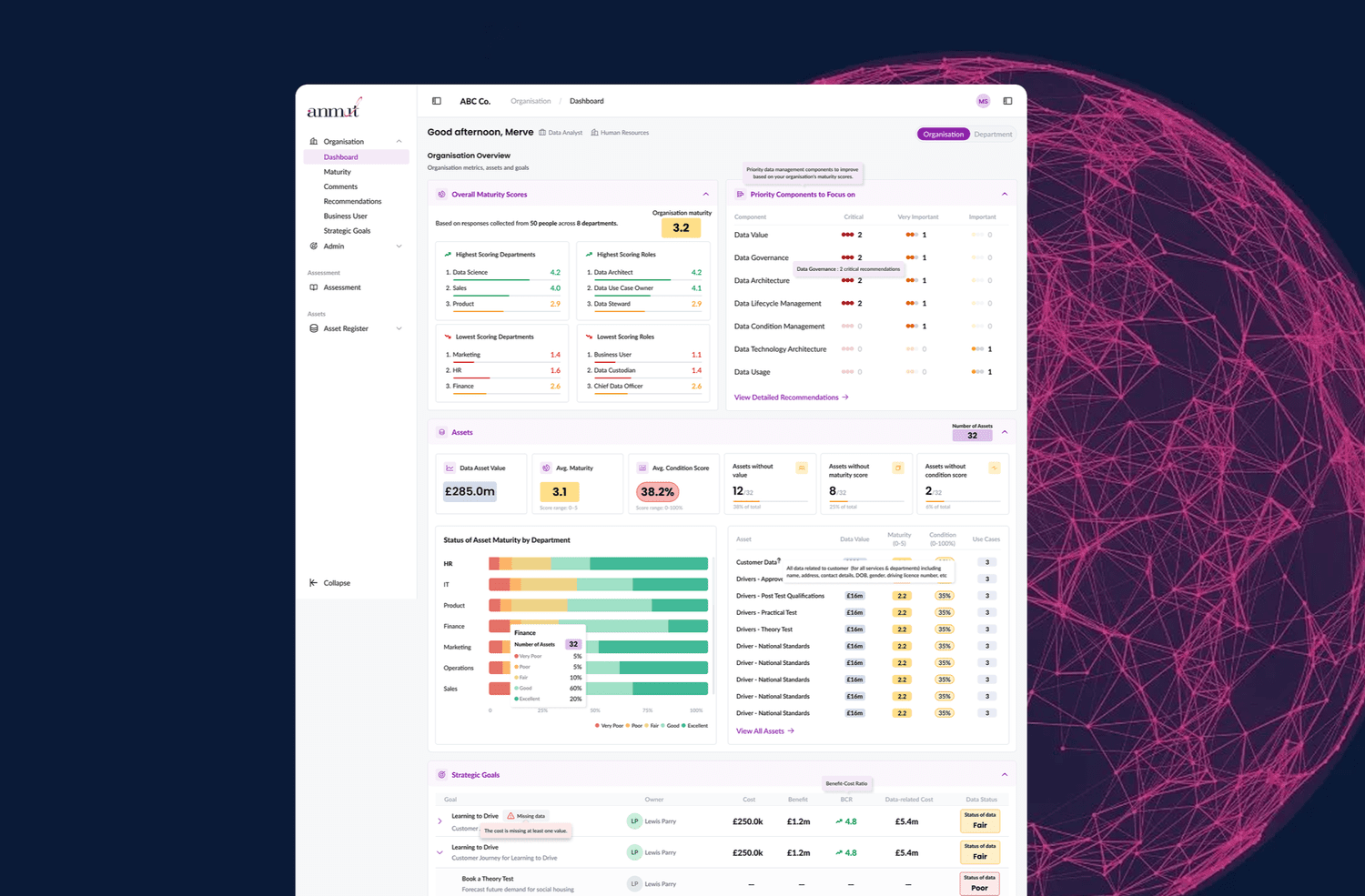Viewport: 1365px width, 896px height.
Task: Click the Avg. Maturity card icon
Action: 546,468
